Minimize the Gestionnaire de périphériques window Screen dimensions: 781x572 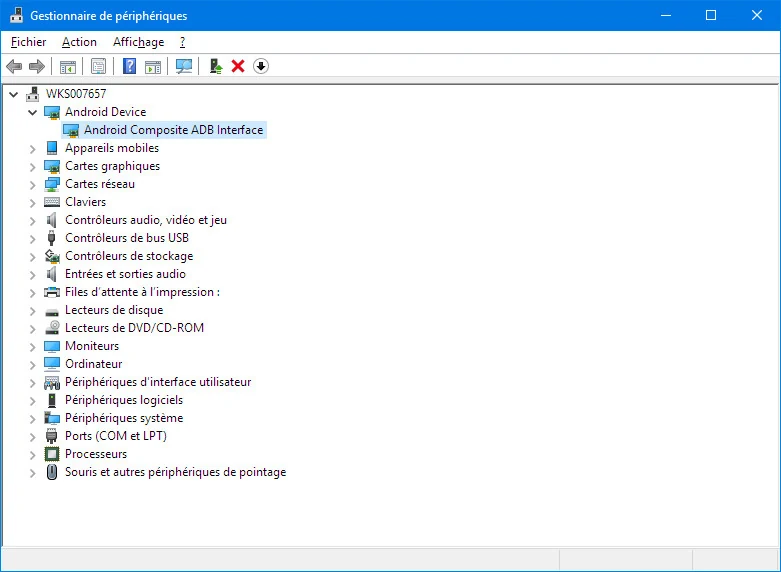click(x=665, y=15)
